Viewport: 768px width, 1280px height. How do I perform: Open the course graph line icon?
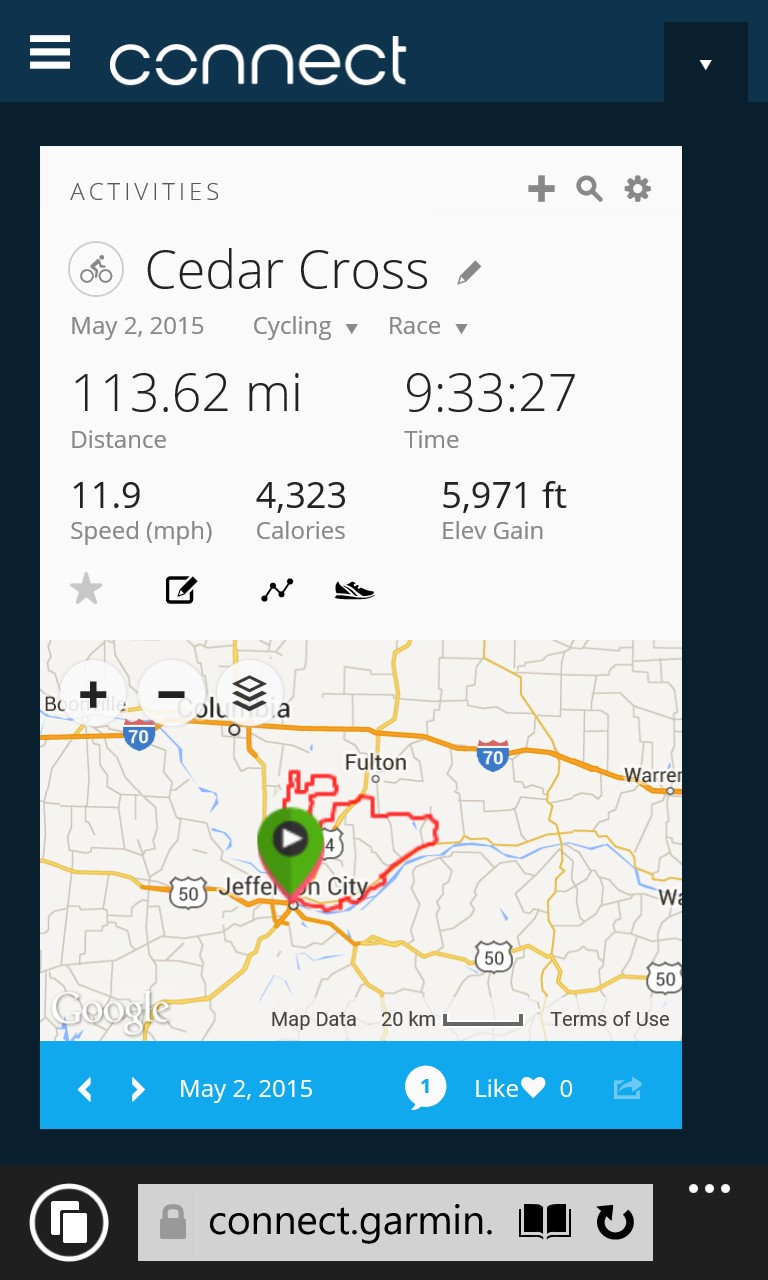tap(277, 590)
